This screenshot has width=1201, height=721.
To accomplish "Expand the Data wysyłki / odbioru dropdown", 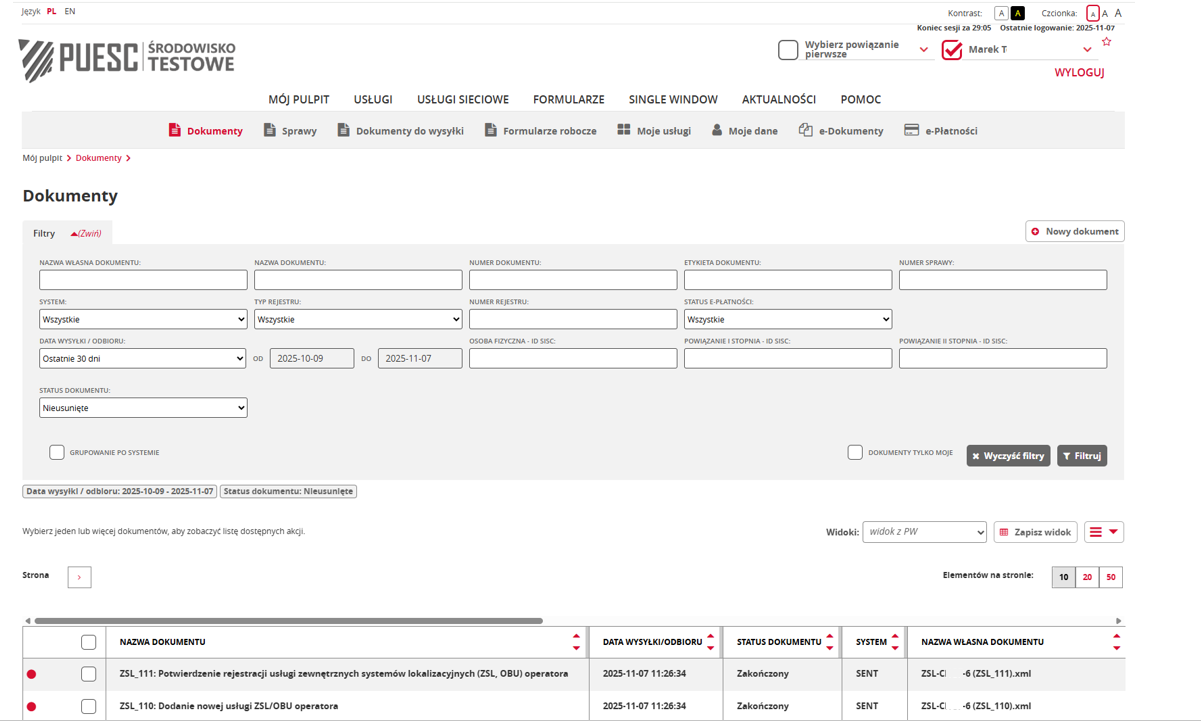I will pos(143,358).
